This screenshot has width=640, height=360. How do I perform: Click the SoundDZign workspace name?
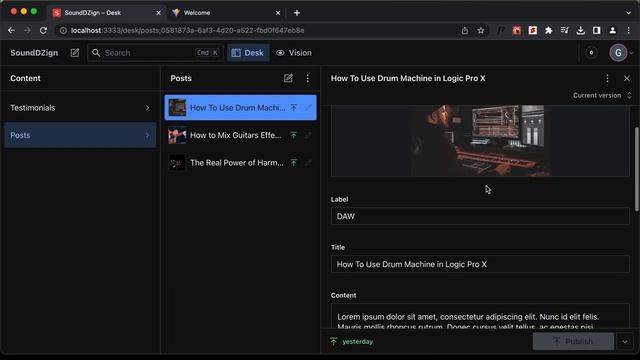[x=34, y=53]
